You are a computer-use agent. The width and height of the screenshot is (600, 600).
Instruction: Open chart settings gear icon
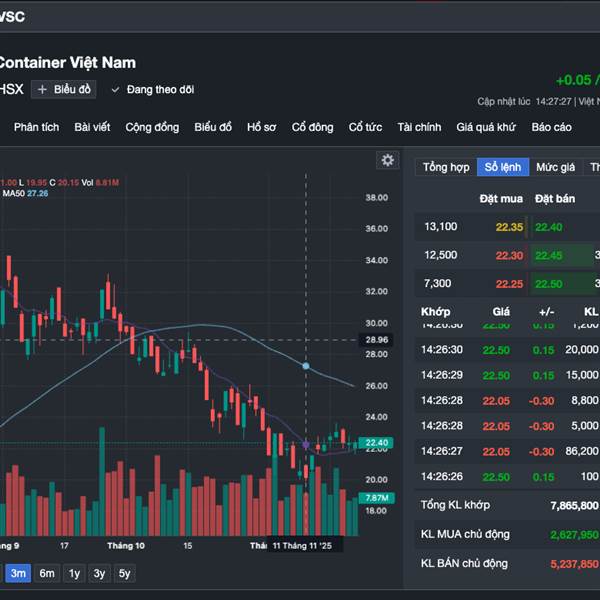(387, 160)
